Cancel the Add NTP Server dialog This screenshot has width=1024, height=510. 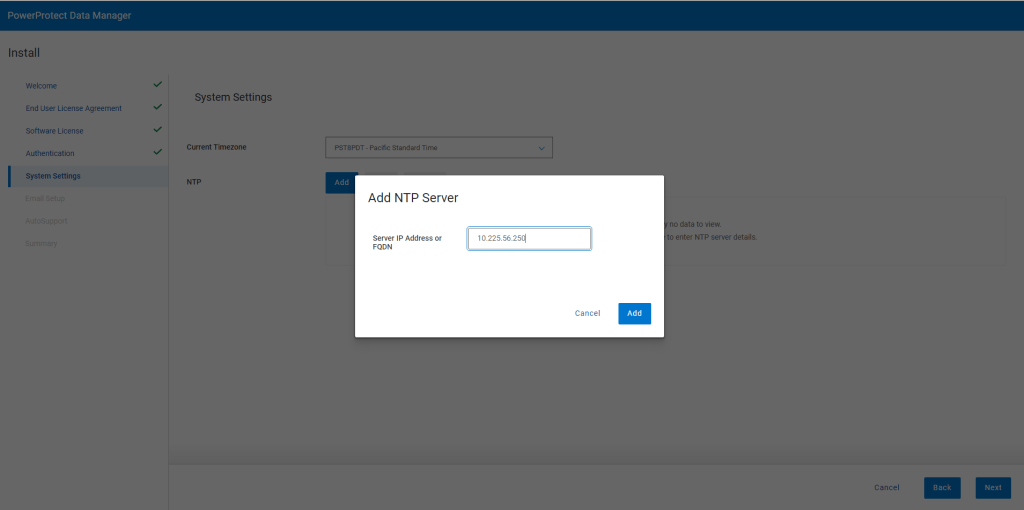(587, 313)
